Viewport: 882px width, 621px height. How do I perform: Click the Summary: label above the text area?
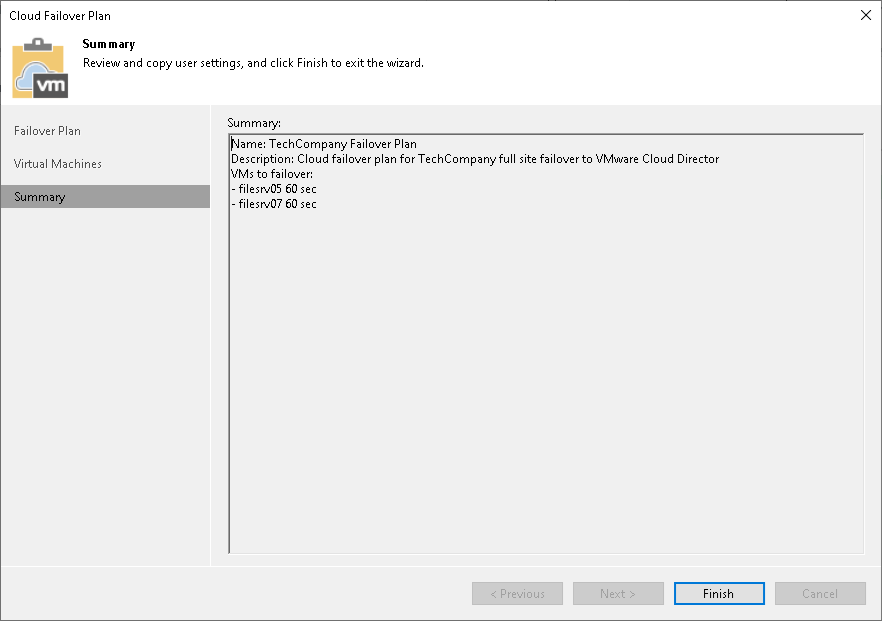point(251,122)
